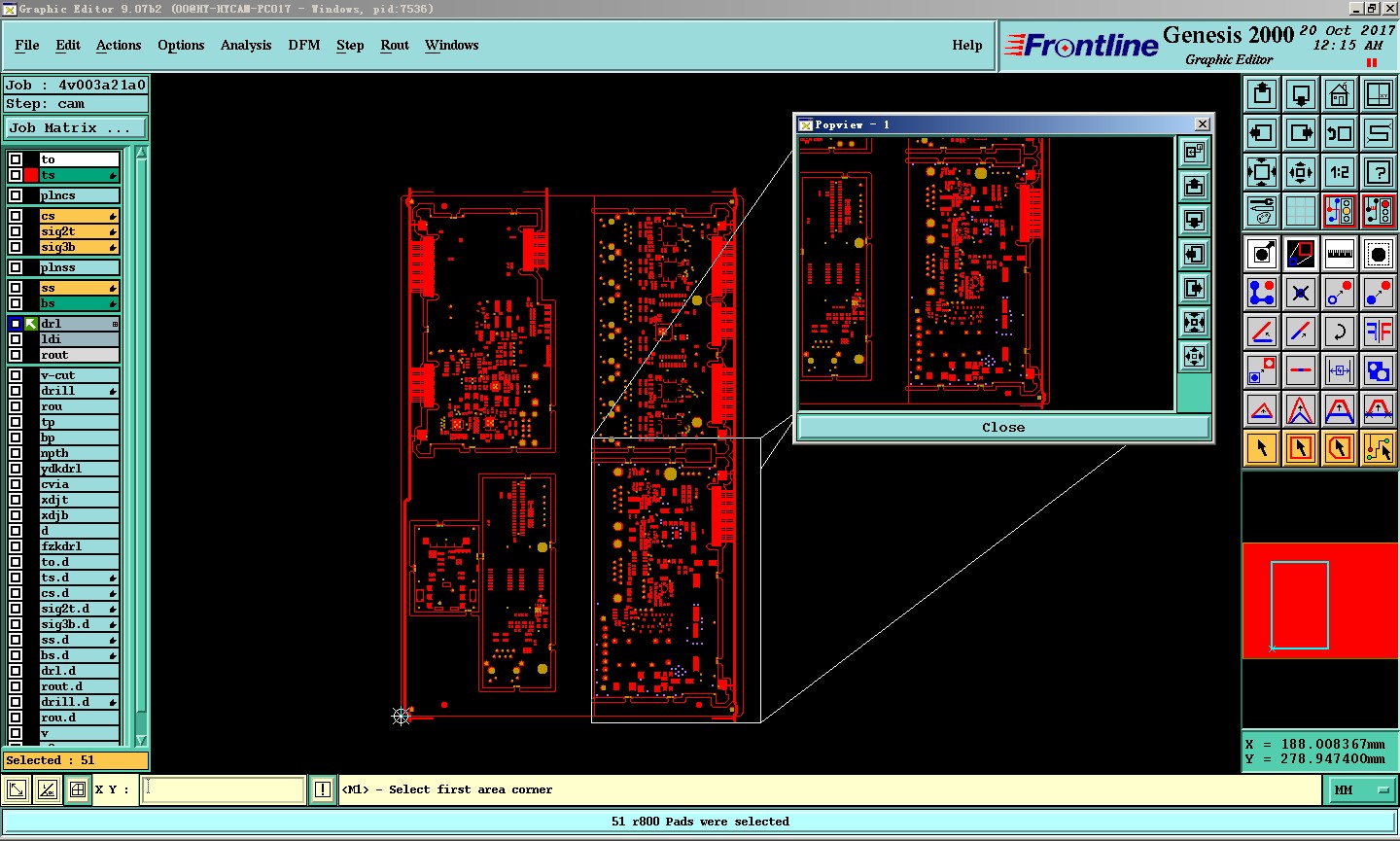The height and width of the screenshot is (841, 1400).
Task: Toggle checkbox for layer 'ts'
Action: pos(16,175)
